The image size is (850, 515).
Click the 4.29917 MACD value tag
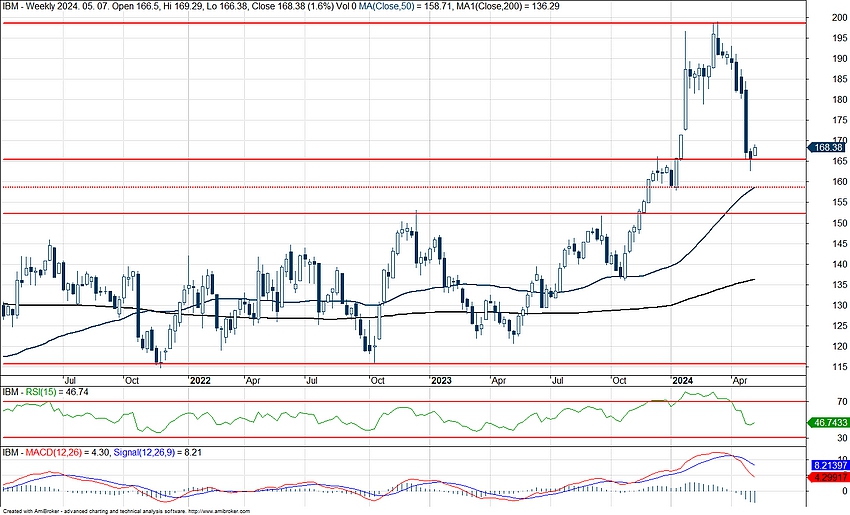point(829,478)
